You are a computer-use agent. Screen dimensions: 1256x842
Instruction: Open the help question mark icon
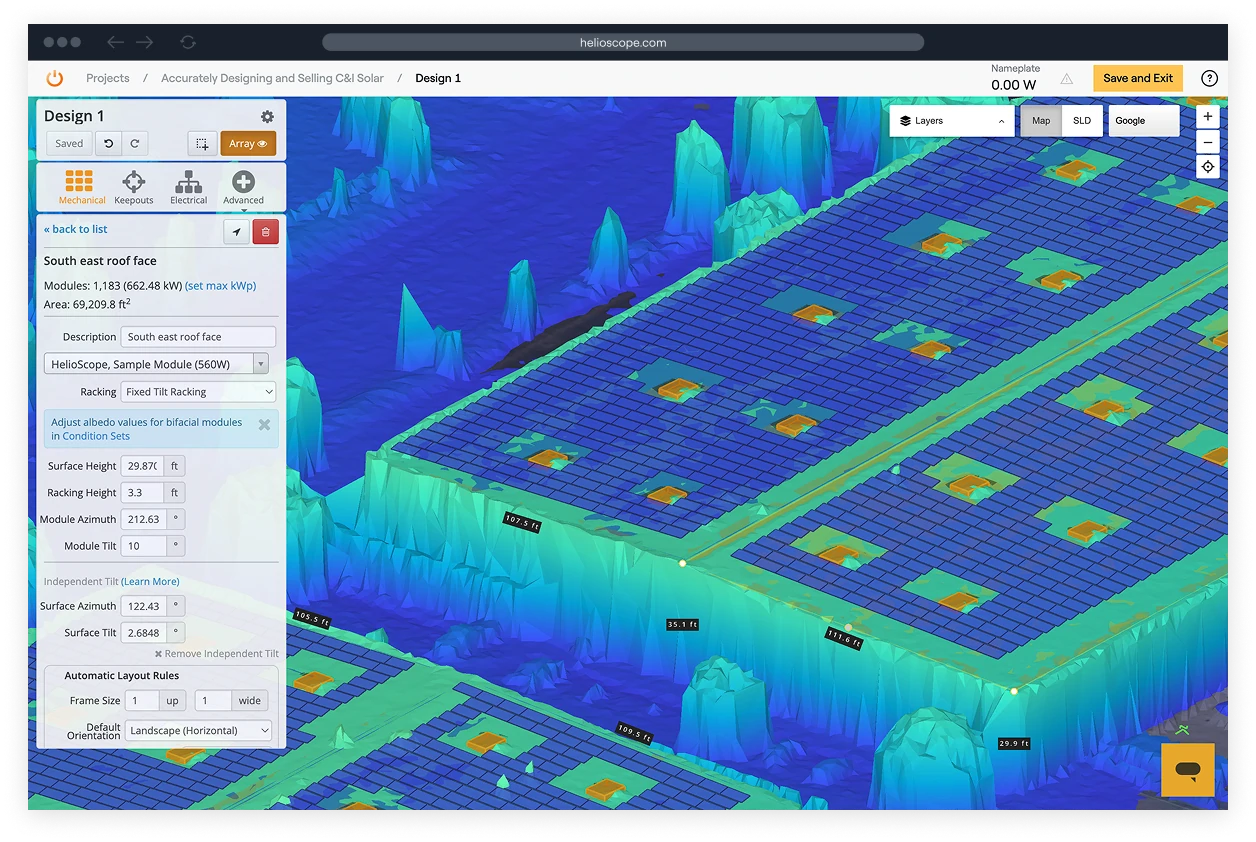coord(1209,78)
